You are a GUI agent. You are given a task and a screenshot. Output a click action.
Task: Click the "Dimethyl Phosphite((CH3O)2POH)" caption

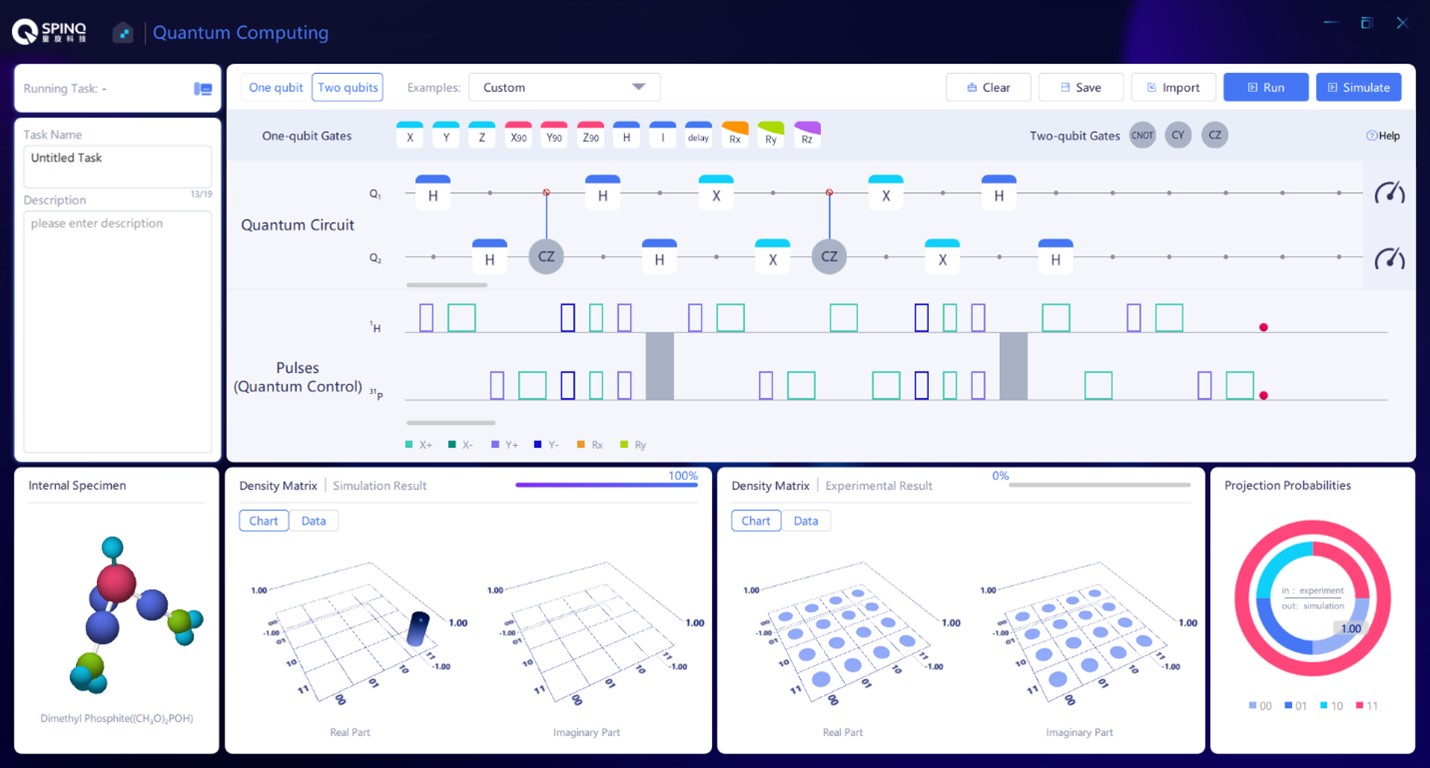pos(117,718)
